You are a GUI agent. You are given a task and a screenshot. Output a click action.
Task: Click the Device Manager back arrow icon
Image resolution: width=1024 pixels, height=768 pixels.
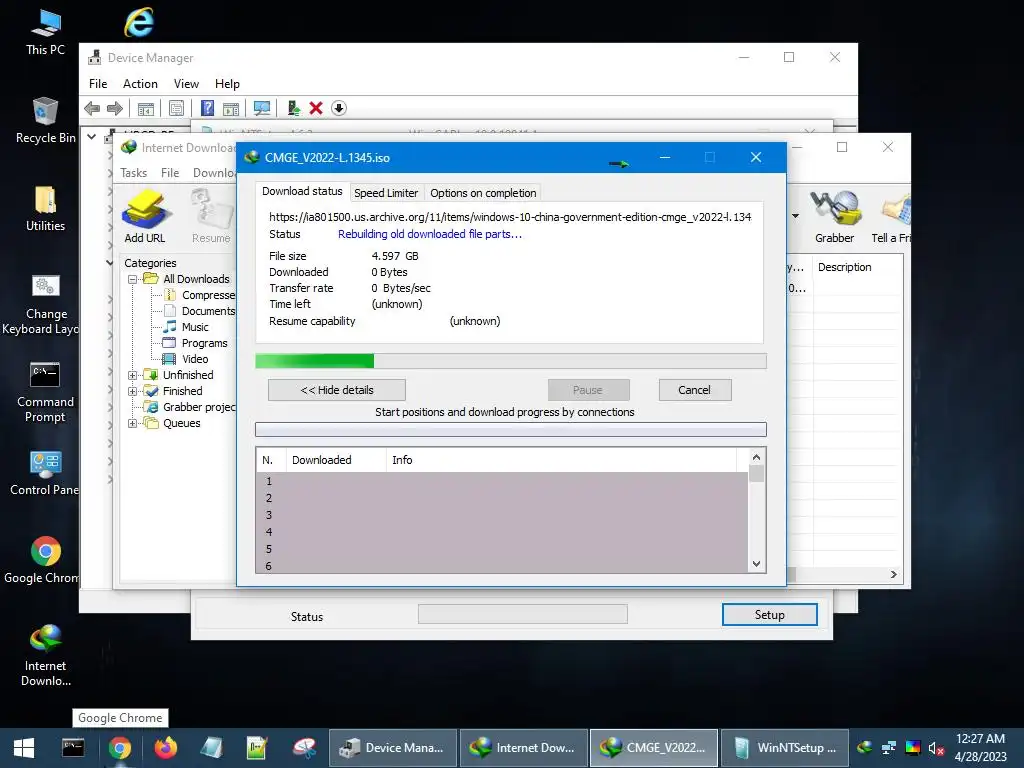coord(93,108)
